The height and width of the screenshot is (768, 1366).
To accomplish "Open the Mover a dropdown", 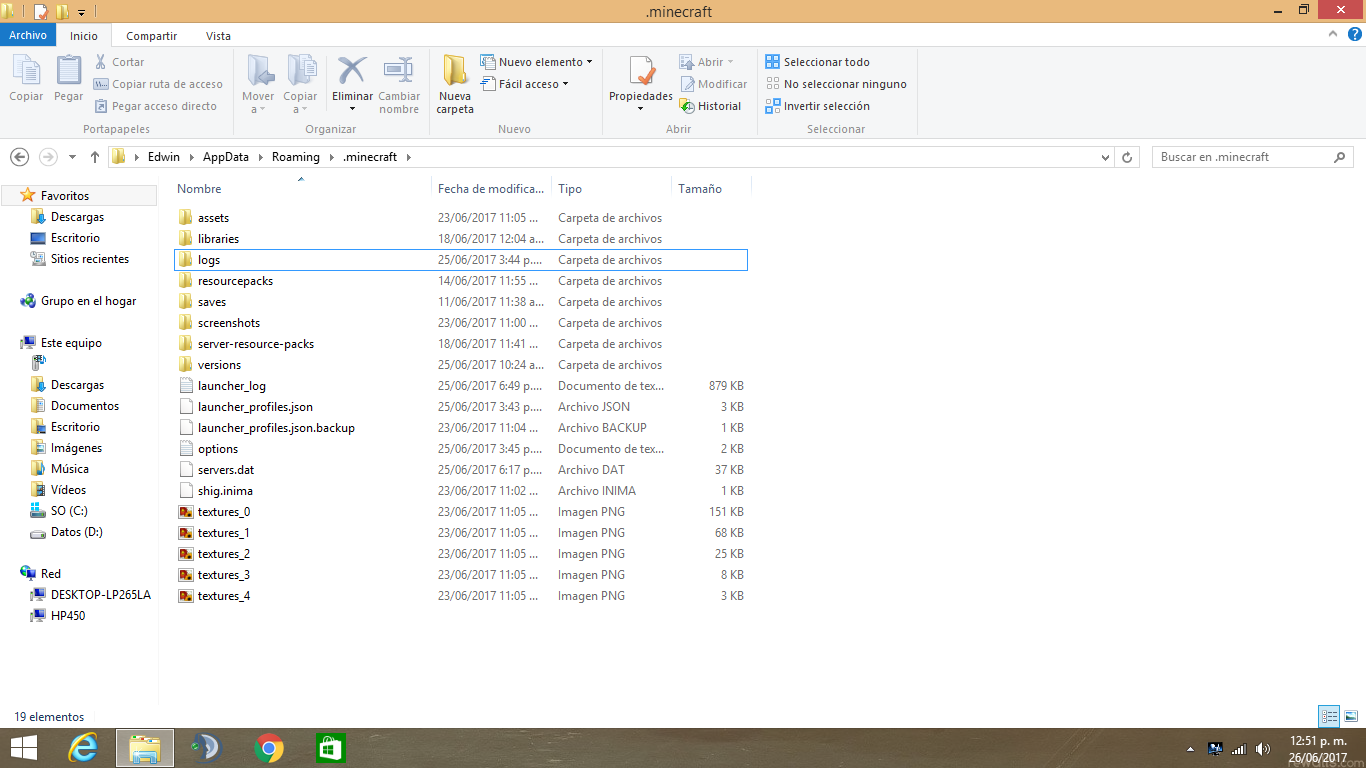I will (258, 85).
